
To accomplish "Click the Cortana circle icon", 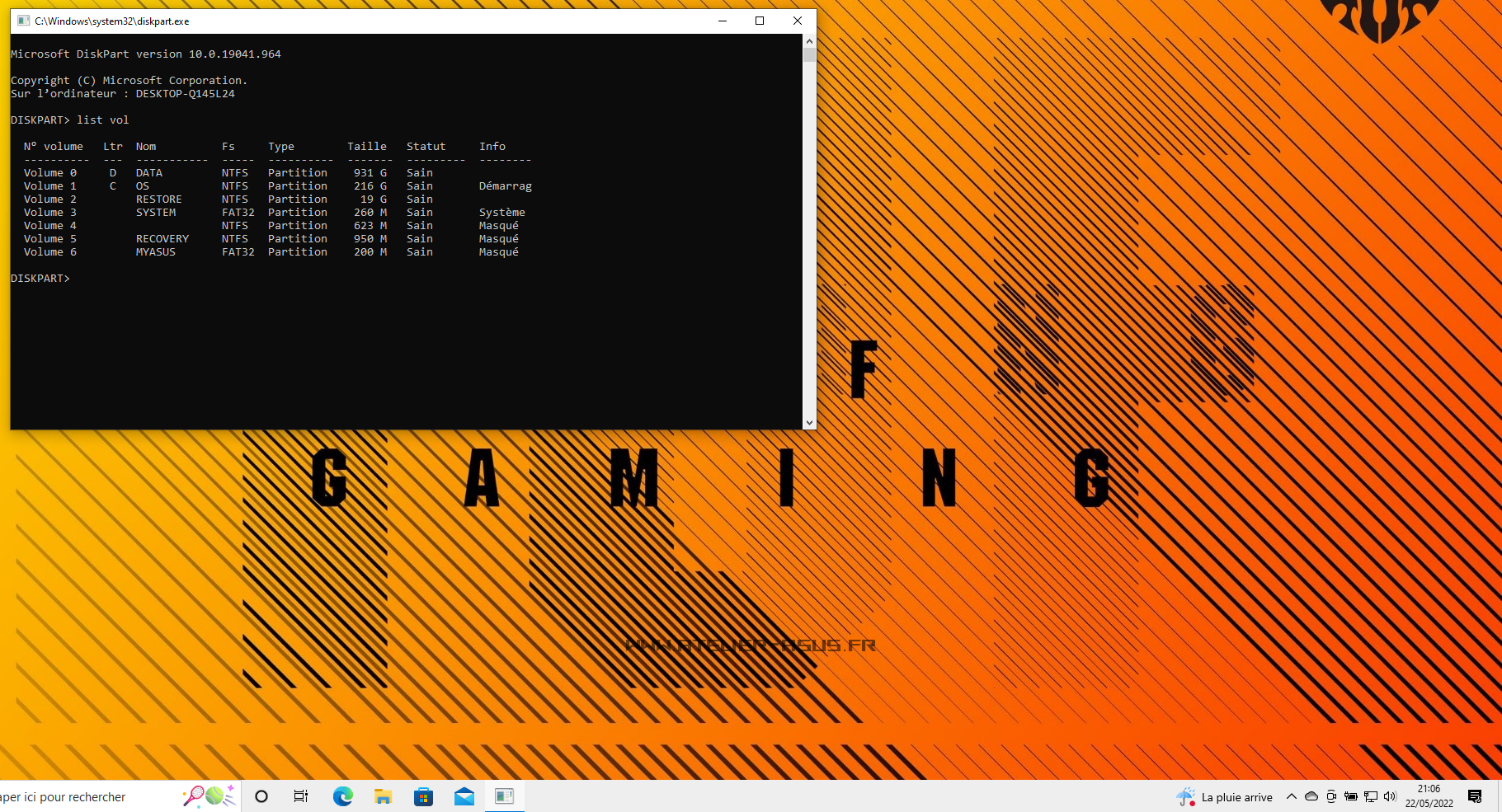I will point(261,796).
